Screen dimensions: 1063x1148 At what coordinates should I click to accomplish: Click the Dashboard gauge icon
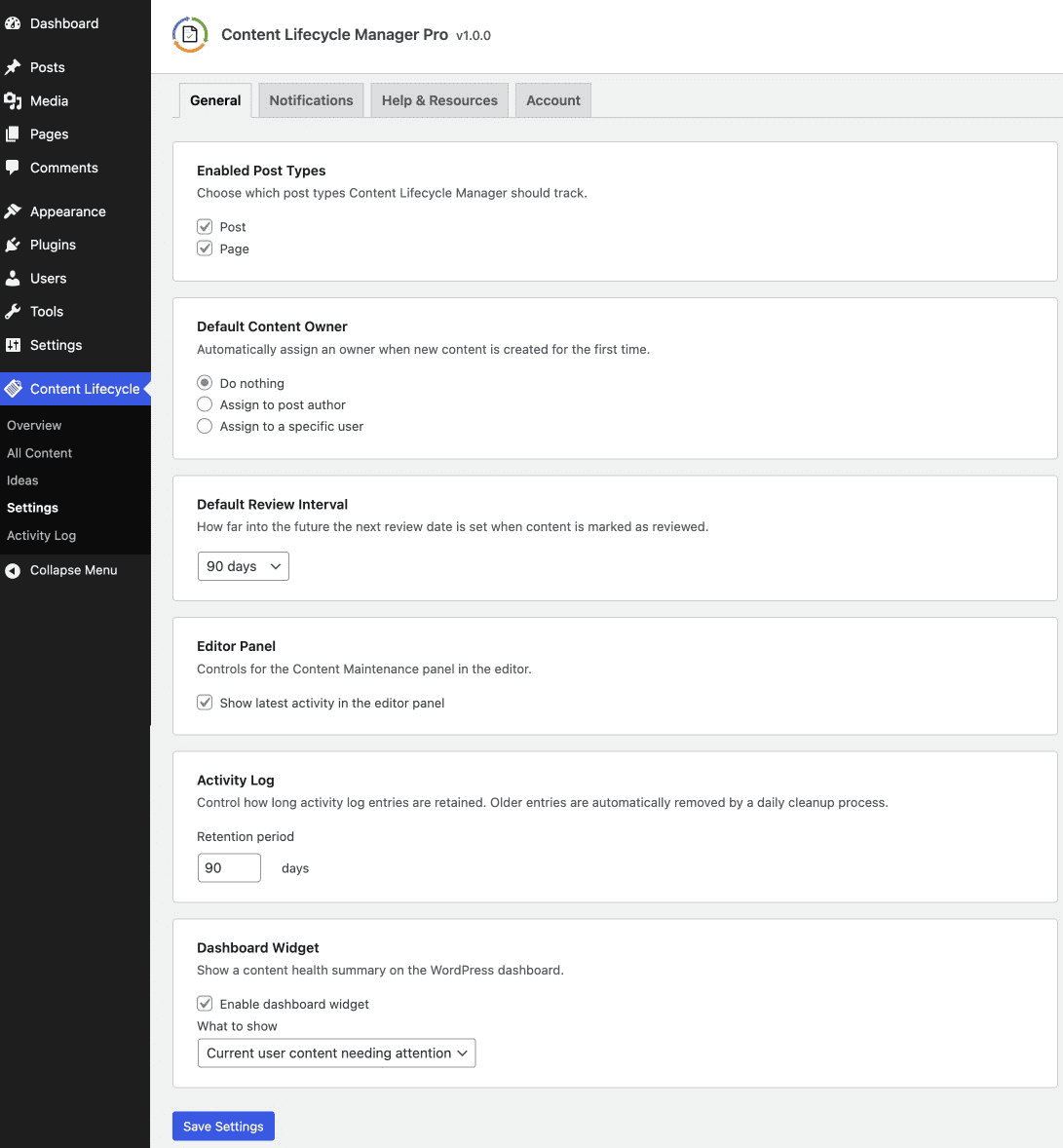[13, 23]
